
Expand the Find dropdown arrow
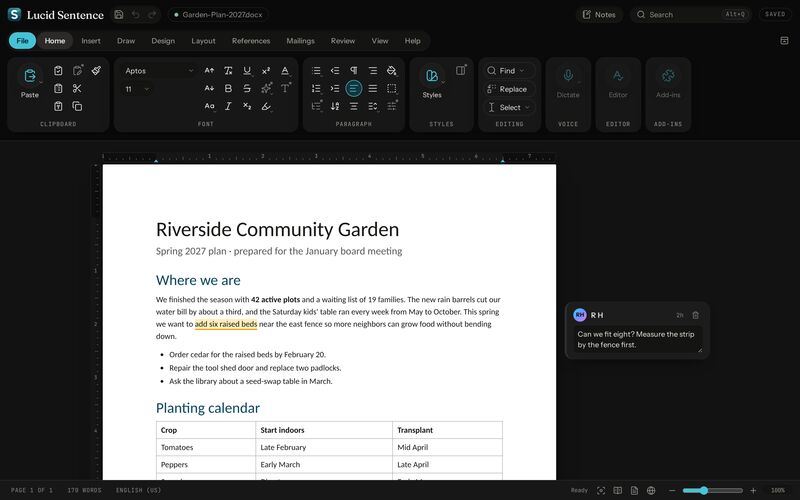click(522, 70)
